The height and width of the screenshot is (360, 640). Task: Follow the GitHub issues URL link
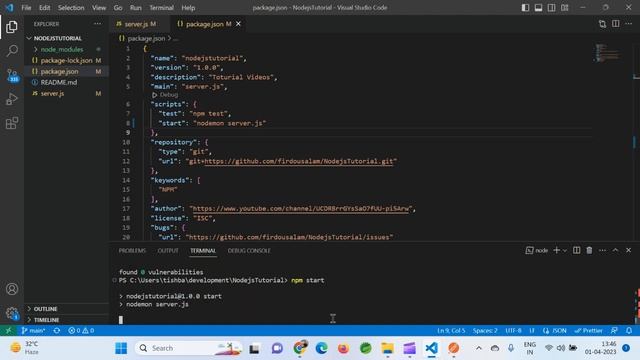(x=289, y=237)
